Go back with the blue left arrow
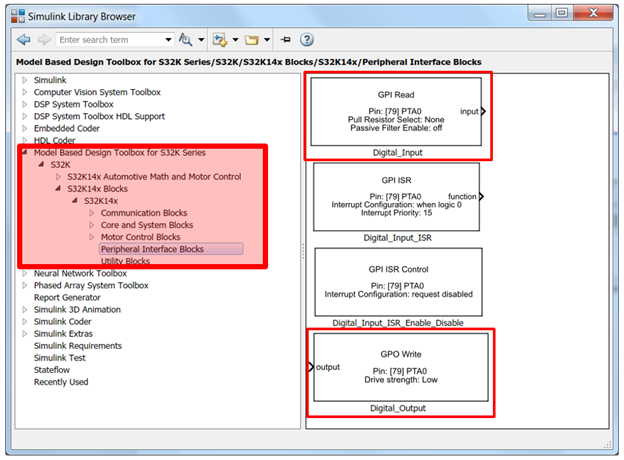624x460 pixels. [x=24, y=40]
